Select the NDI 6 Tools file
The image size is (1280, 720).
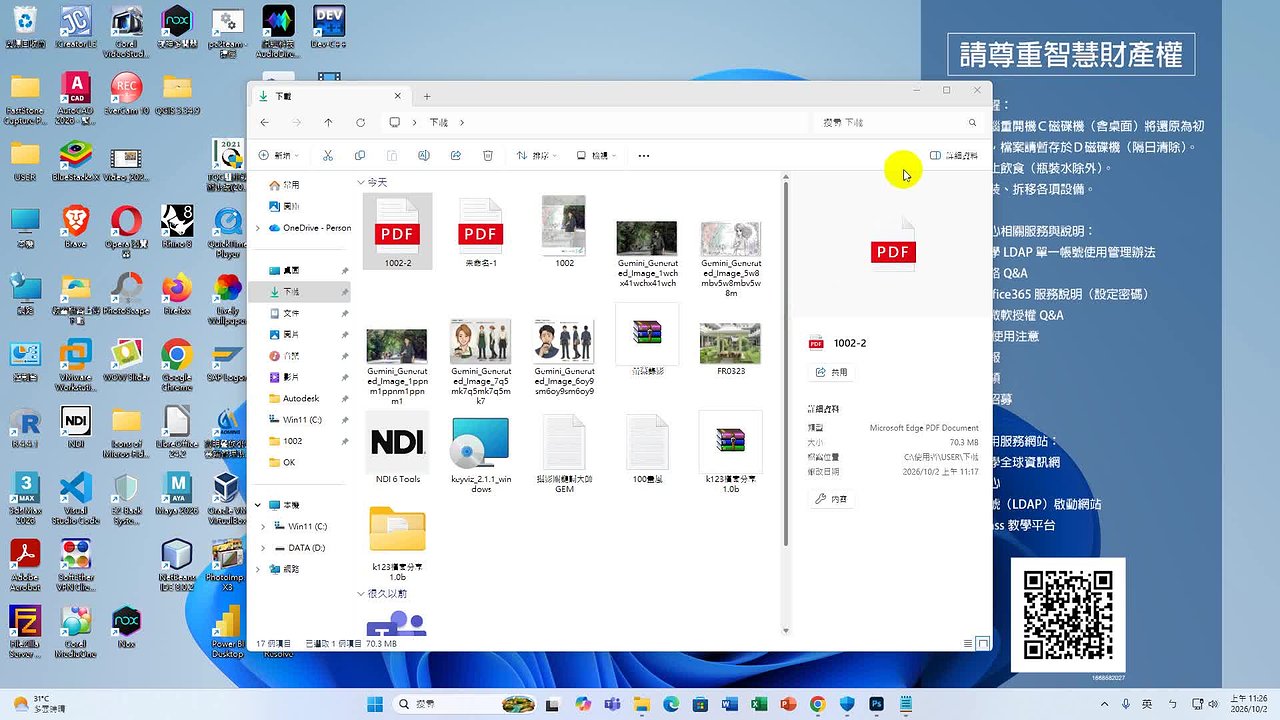(x=398, y=448)
